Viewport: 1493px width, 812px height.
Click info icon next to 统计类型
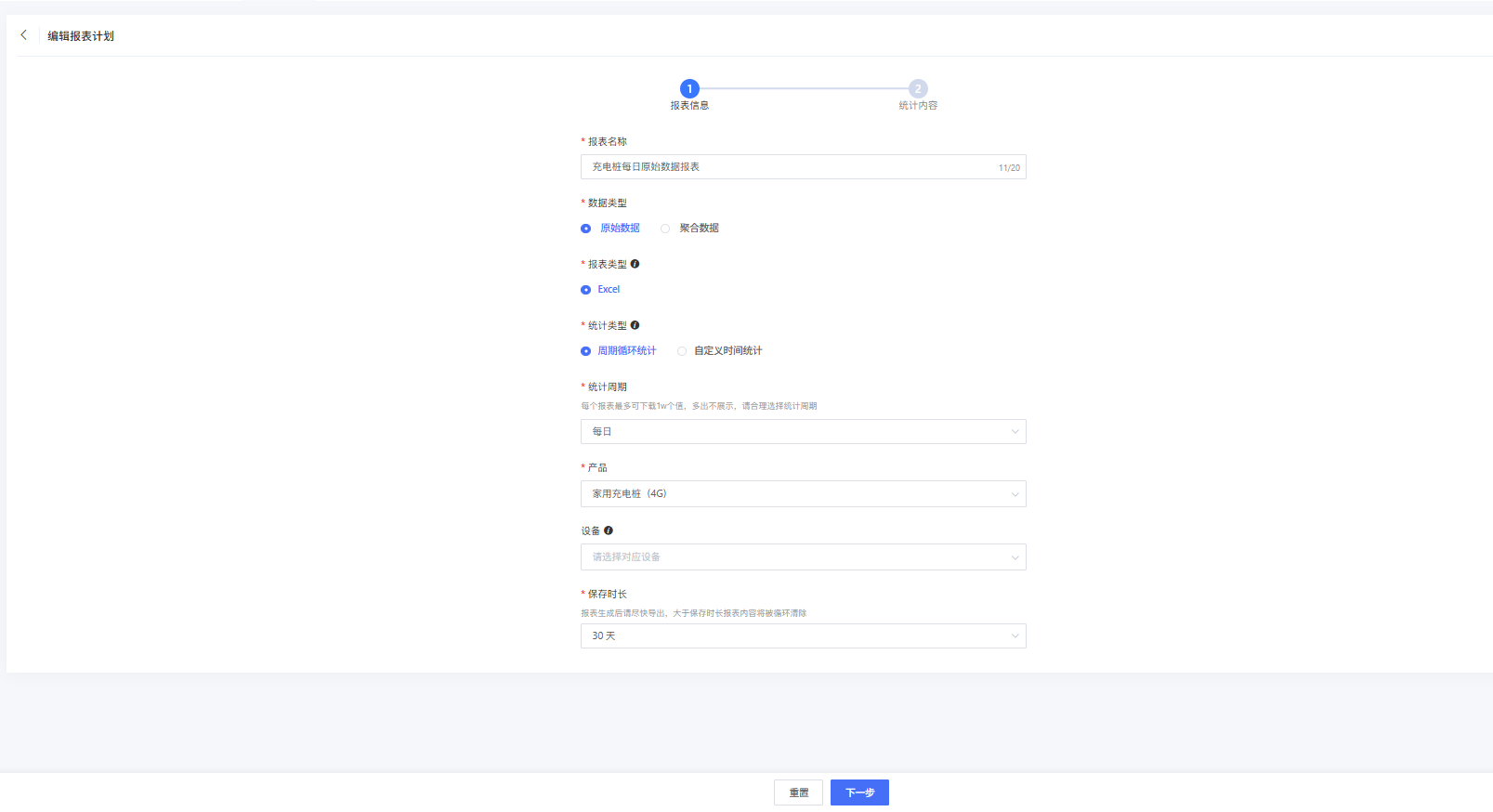[x=635, y=325]
